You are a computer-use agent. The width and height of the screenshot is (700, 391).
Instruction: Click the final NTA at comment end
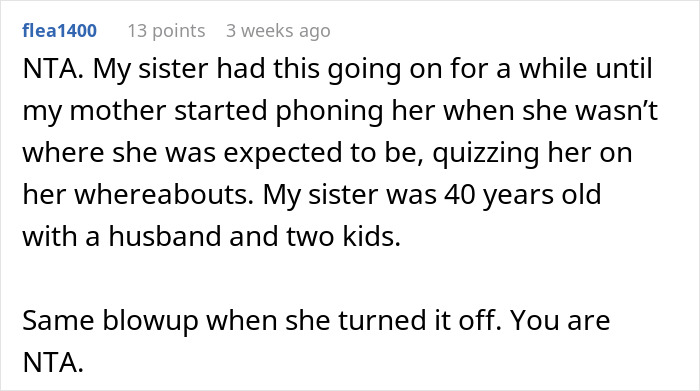click(53, 363)
